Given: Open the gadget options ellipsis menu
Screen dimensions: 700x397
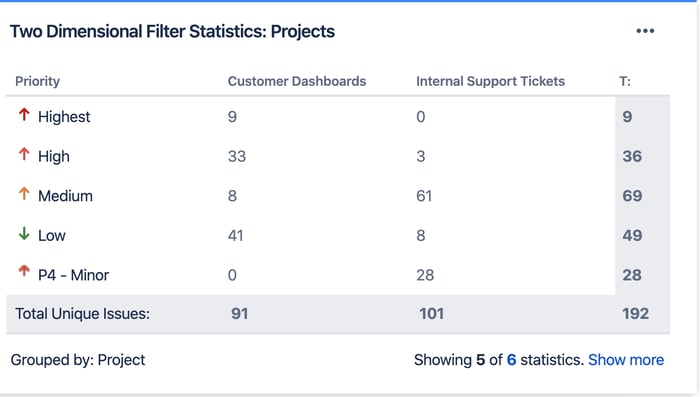Looking at the screenshot, I should (x=645, y=31).
